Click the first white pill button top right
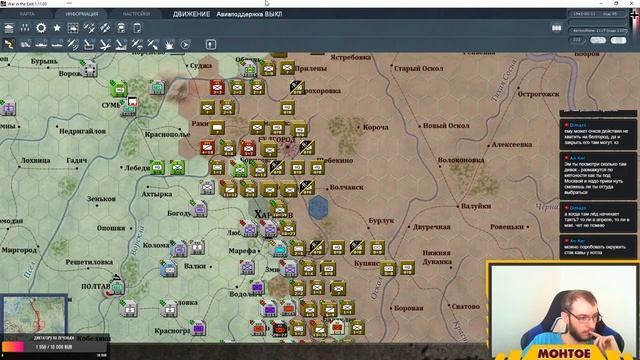The image size is (640, 360). [x=598, y=40]
